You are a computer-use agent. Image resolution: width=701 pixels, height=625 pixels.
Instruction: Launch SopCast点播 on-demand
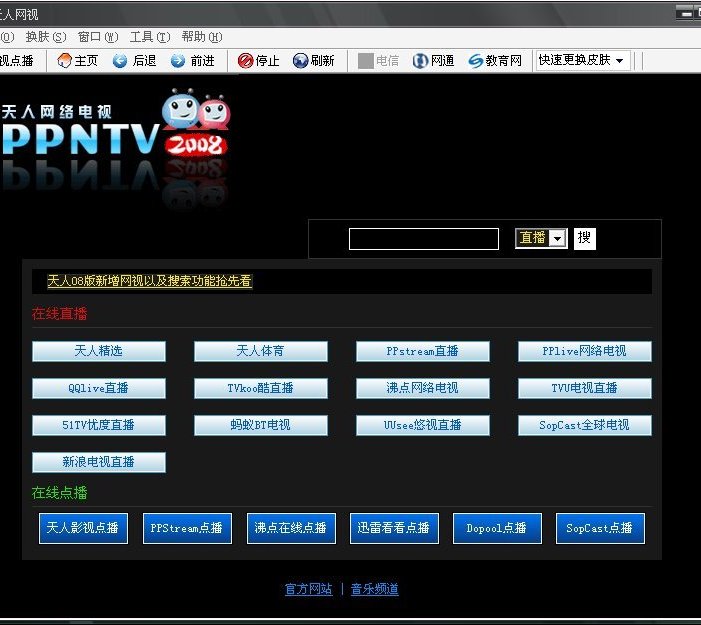pyautogui.click(x=600, y=528)
